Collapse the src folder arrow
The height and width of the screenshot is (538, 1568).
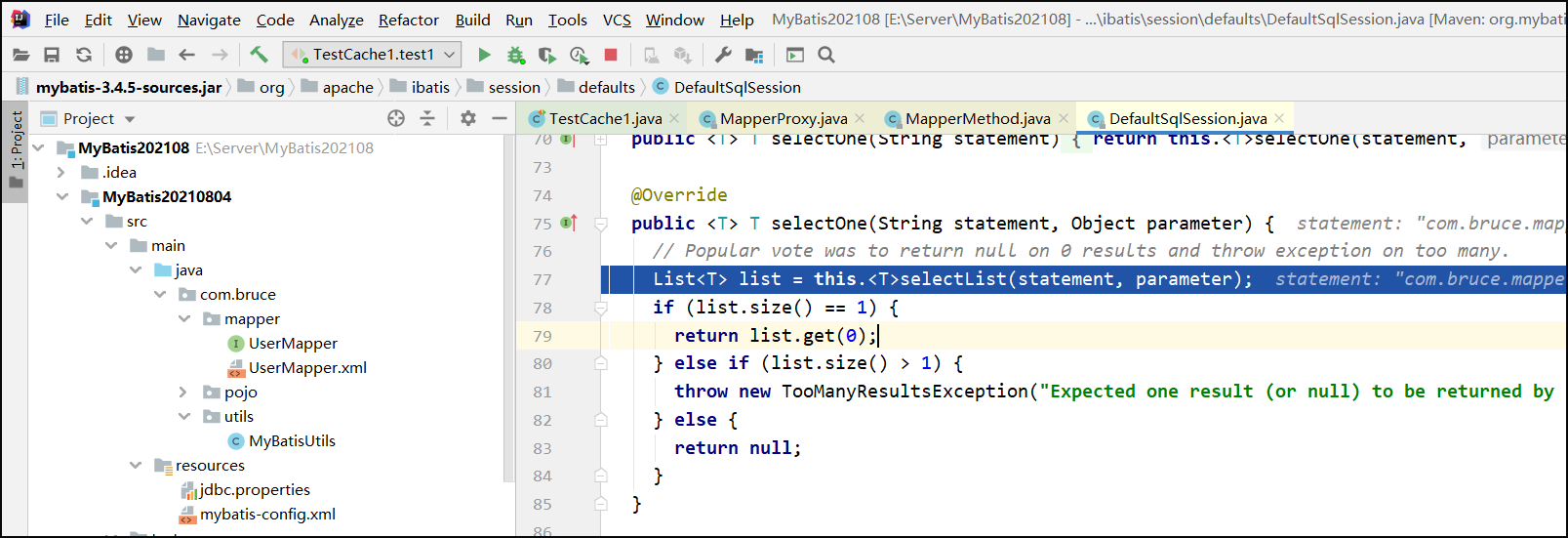pos(87,221)
